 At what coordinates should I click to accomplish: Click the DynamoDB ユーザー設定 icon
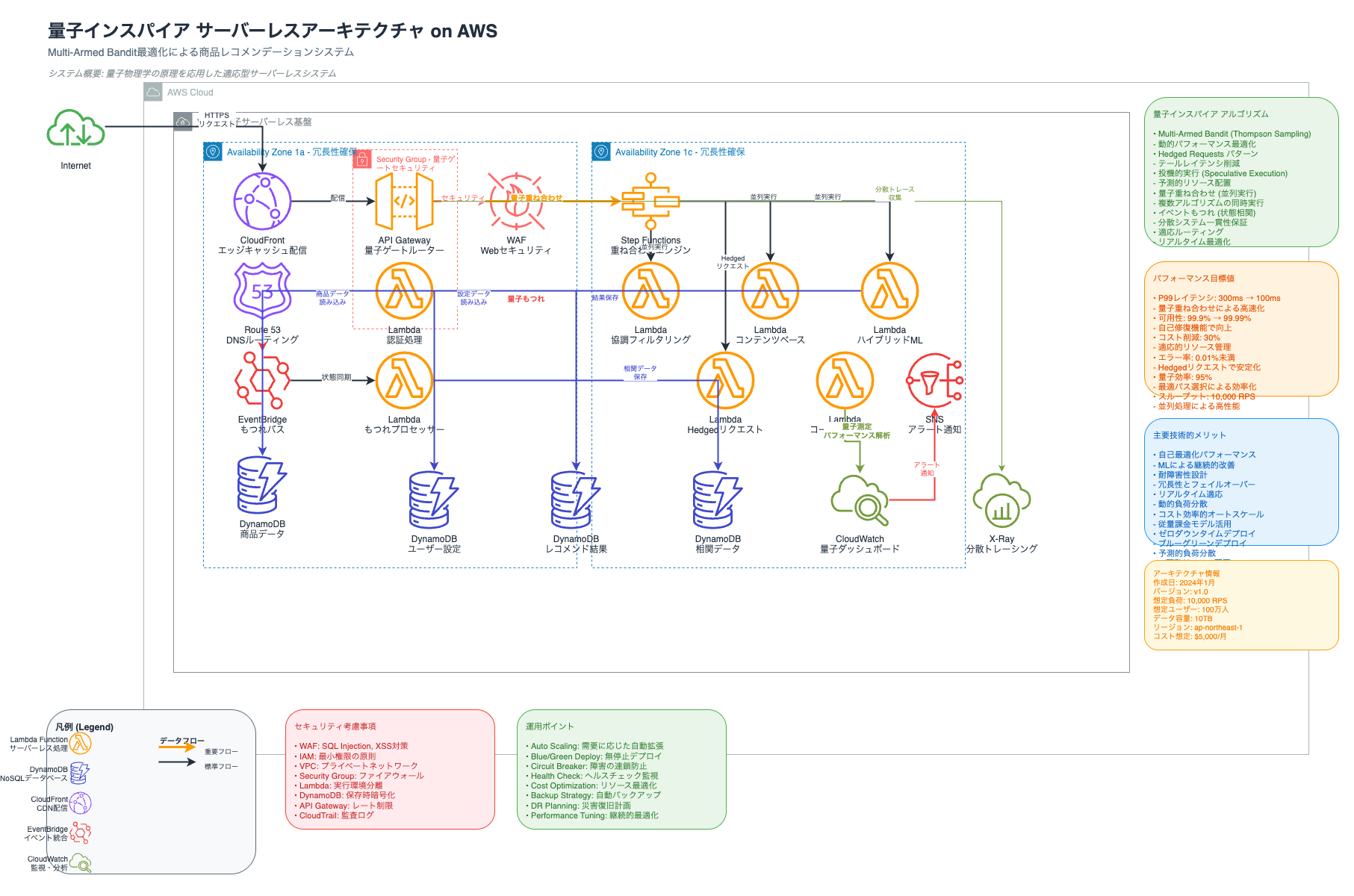coord(434,500)
